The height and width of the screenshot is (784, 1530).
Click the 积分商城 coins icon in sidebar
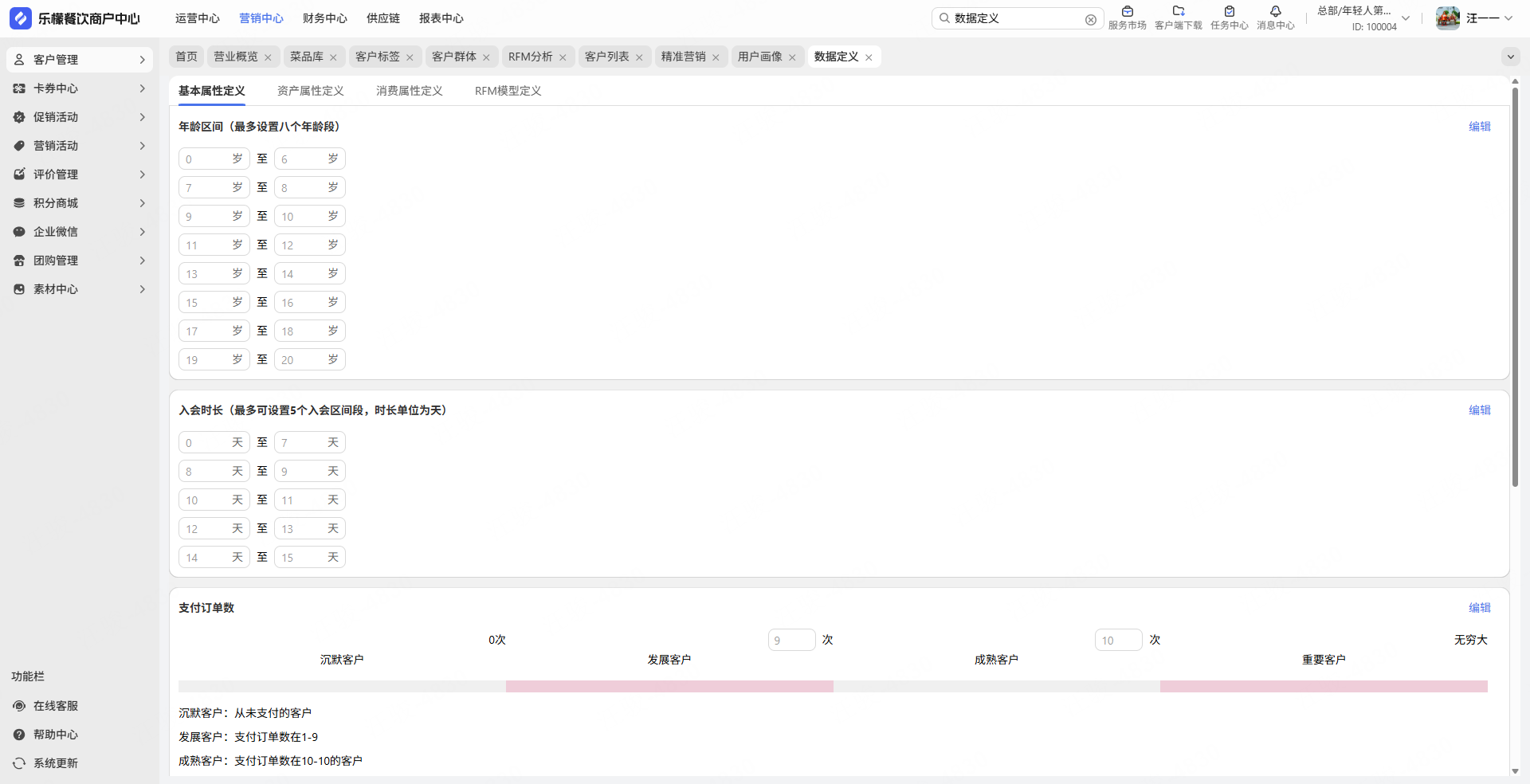[19, 203]
